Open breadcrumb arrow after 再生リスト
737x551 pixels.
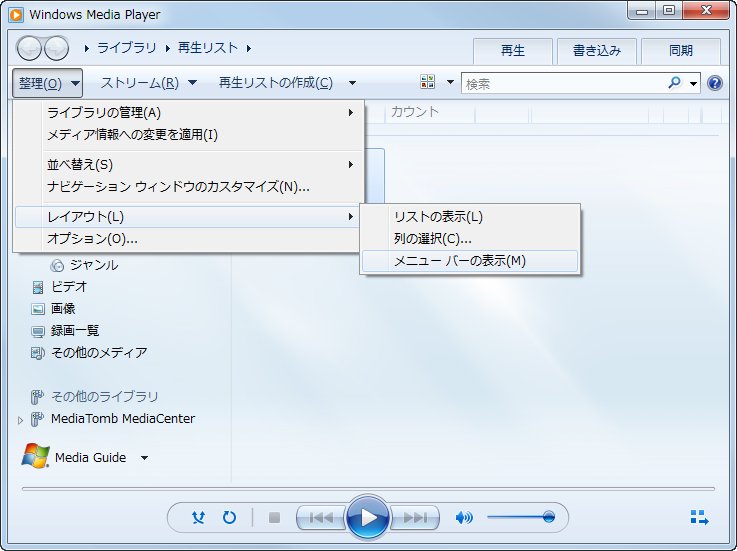(249, 48)
